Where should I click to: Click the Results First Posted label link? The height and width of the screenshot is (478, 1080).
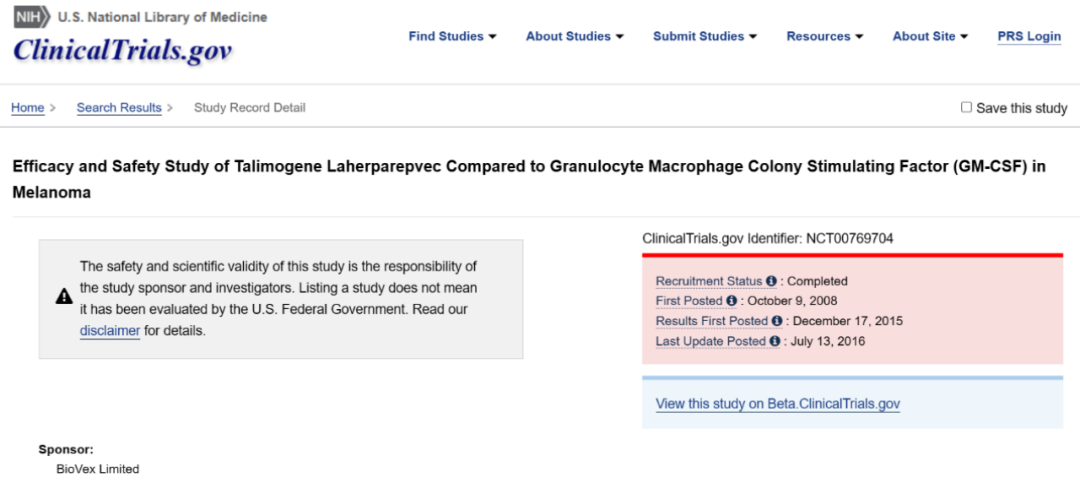click(x=711, y=321)
